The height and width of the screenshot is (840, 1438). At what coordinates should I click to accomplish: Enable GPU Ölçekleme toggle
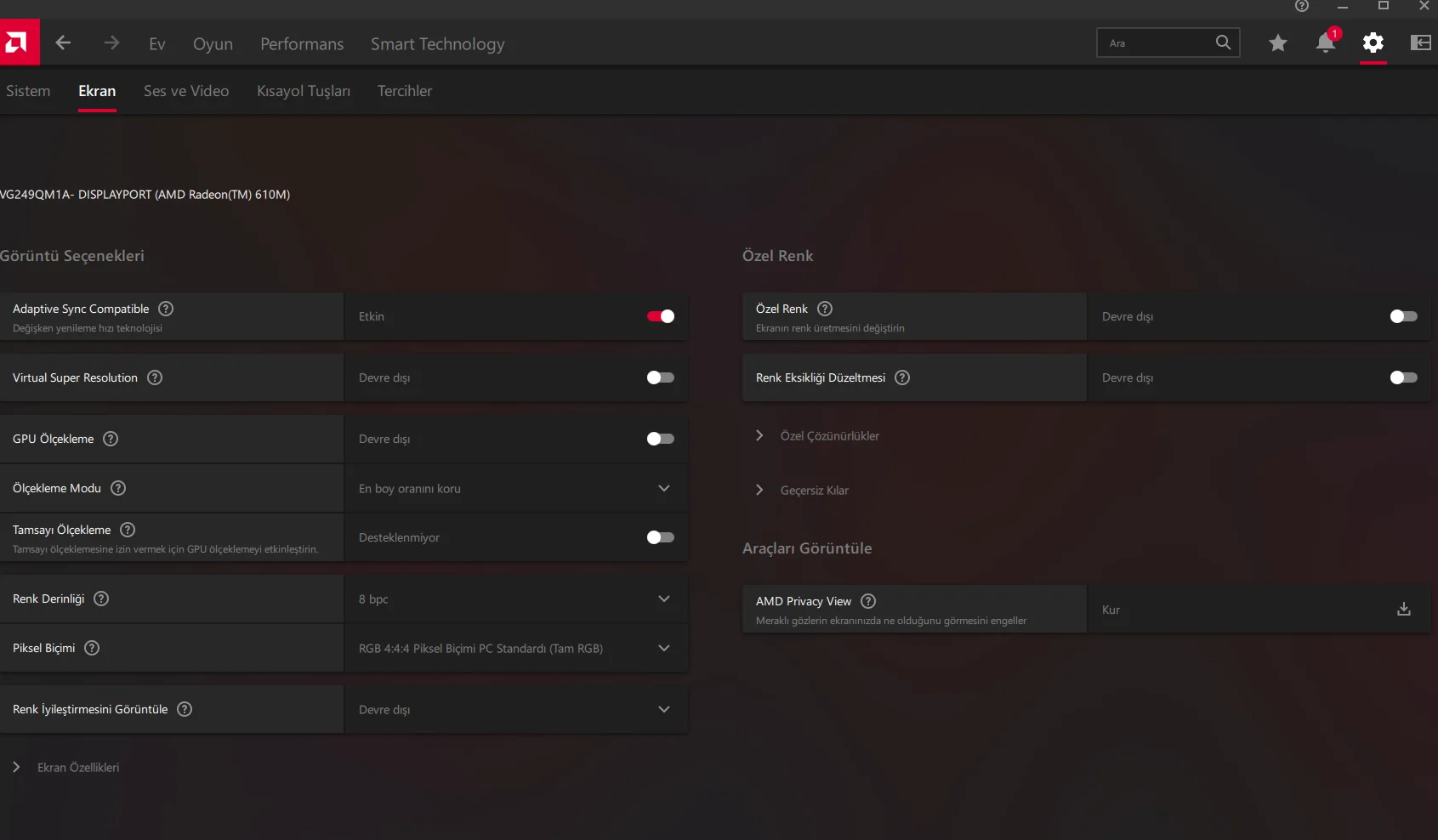tap(661, 439)
